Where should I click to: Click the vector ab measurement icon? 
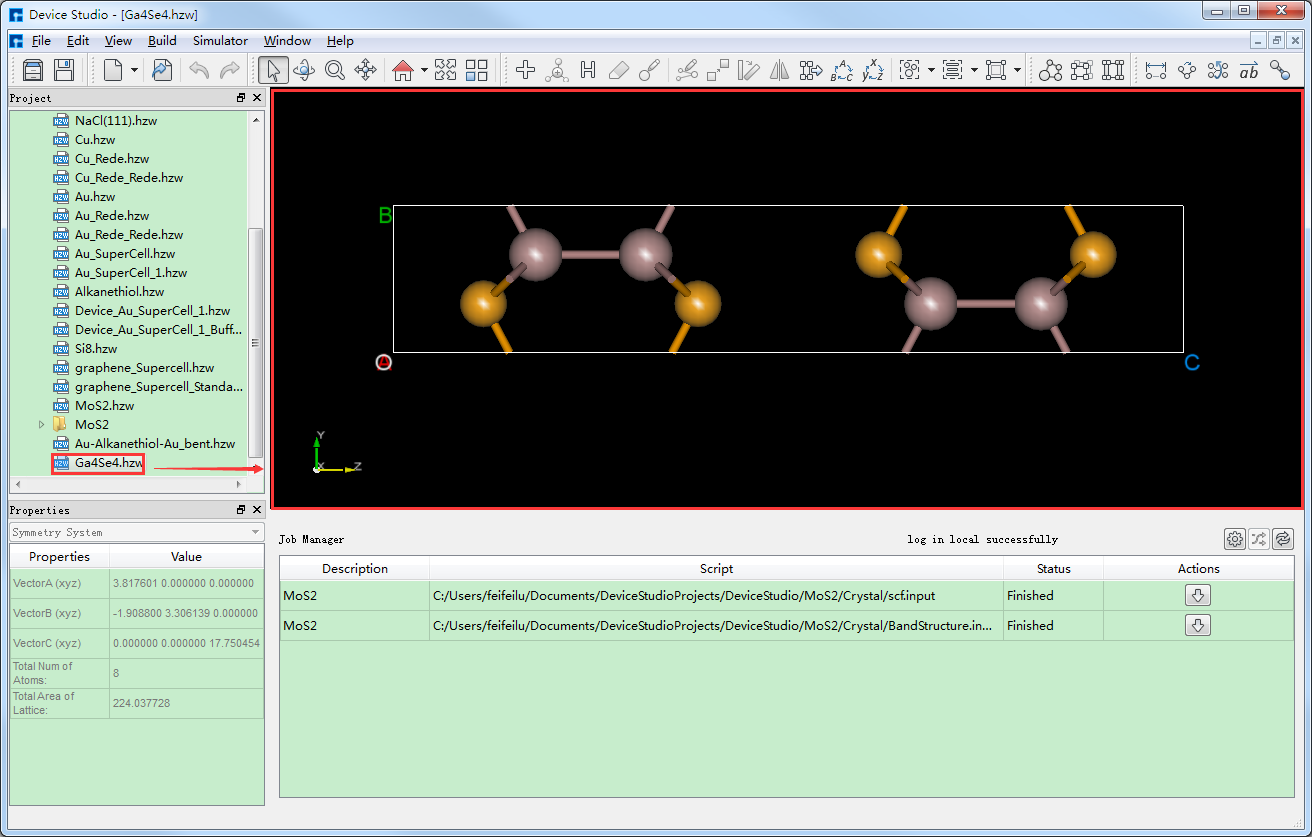point(1249,70)
